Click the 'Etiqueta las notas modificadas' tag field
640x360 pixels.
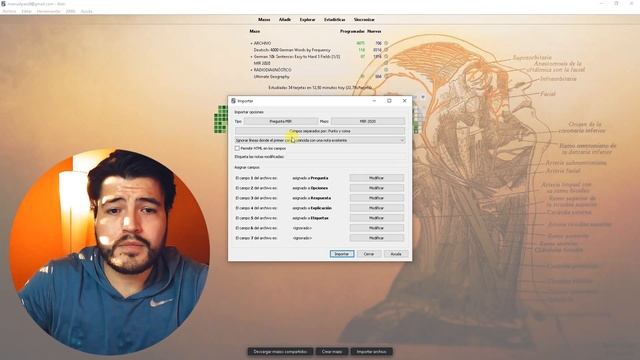tap(345, 157)
